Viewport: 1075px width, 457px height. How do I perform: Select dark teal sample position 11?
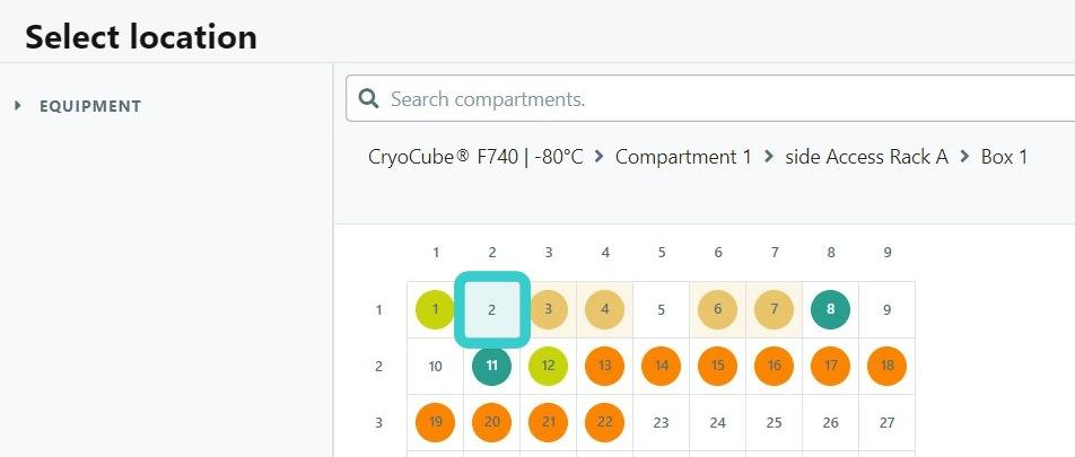click(x=492, y=366)
